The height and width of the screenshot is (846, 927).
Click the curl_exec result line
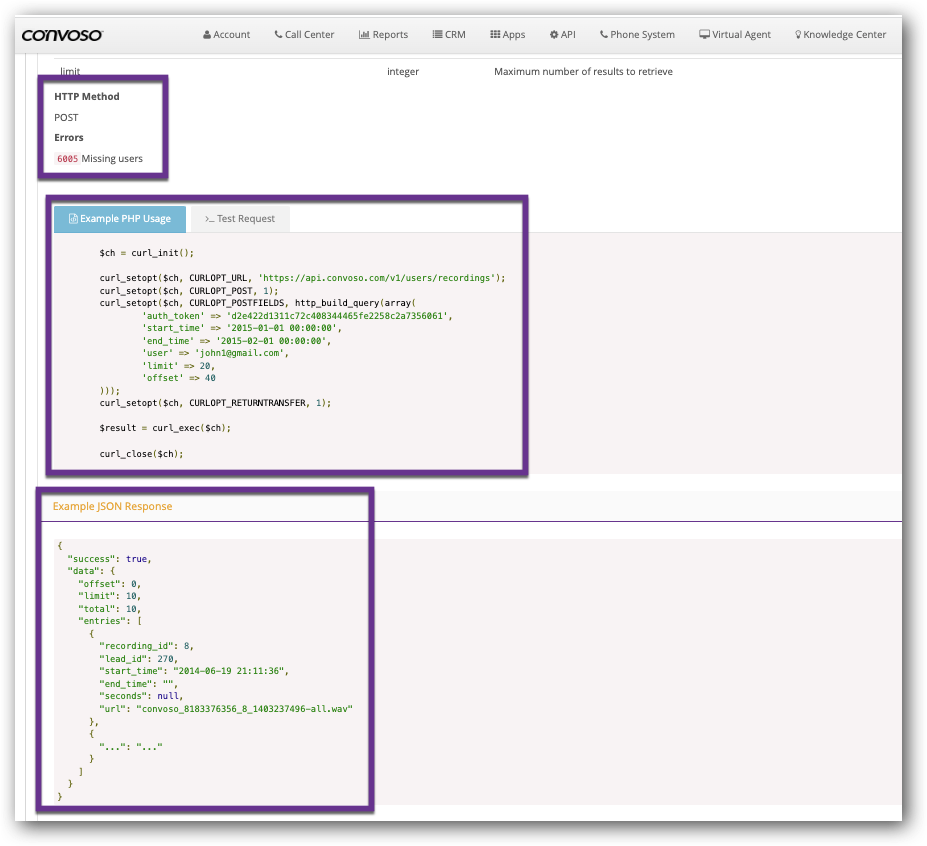click(x=165, y=428)
